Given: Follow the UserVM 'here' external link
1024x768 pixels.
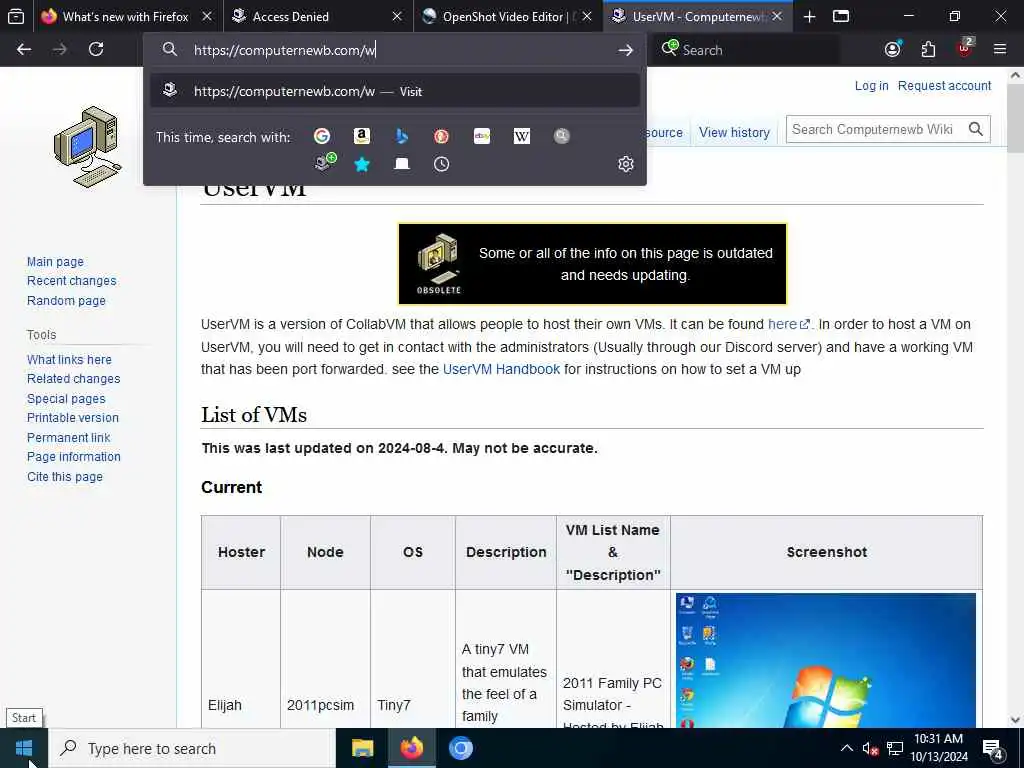Looking at the screenshot, I should point(788,324).
